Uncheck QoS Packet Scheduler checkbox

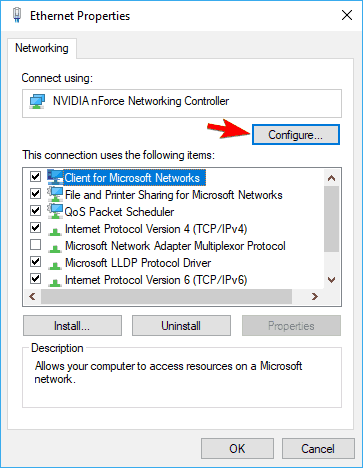[35, 210]
